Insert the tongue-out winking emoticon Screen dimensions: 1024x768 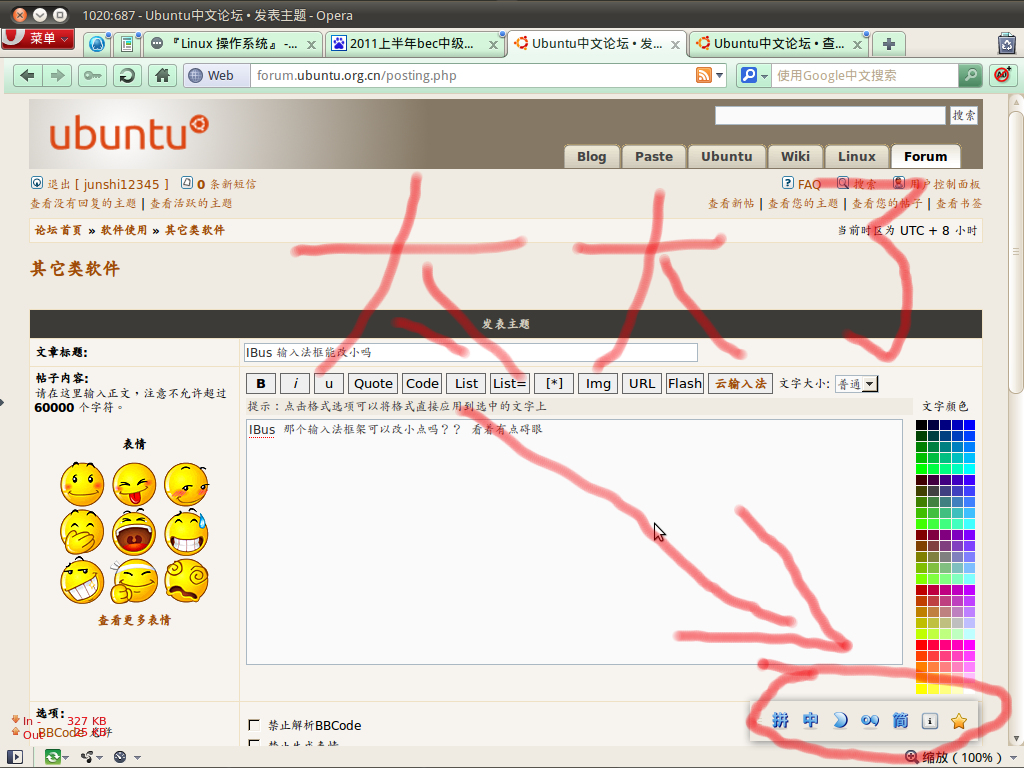[134, 484]
